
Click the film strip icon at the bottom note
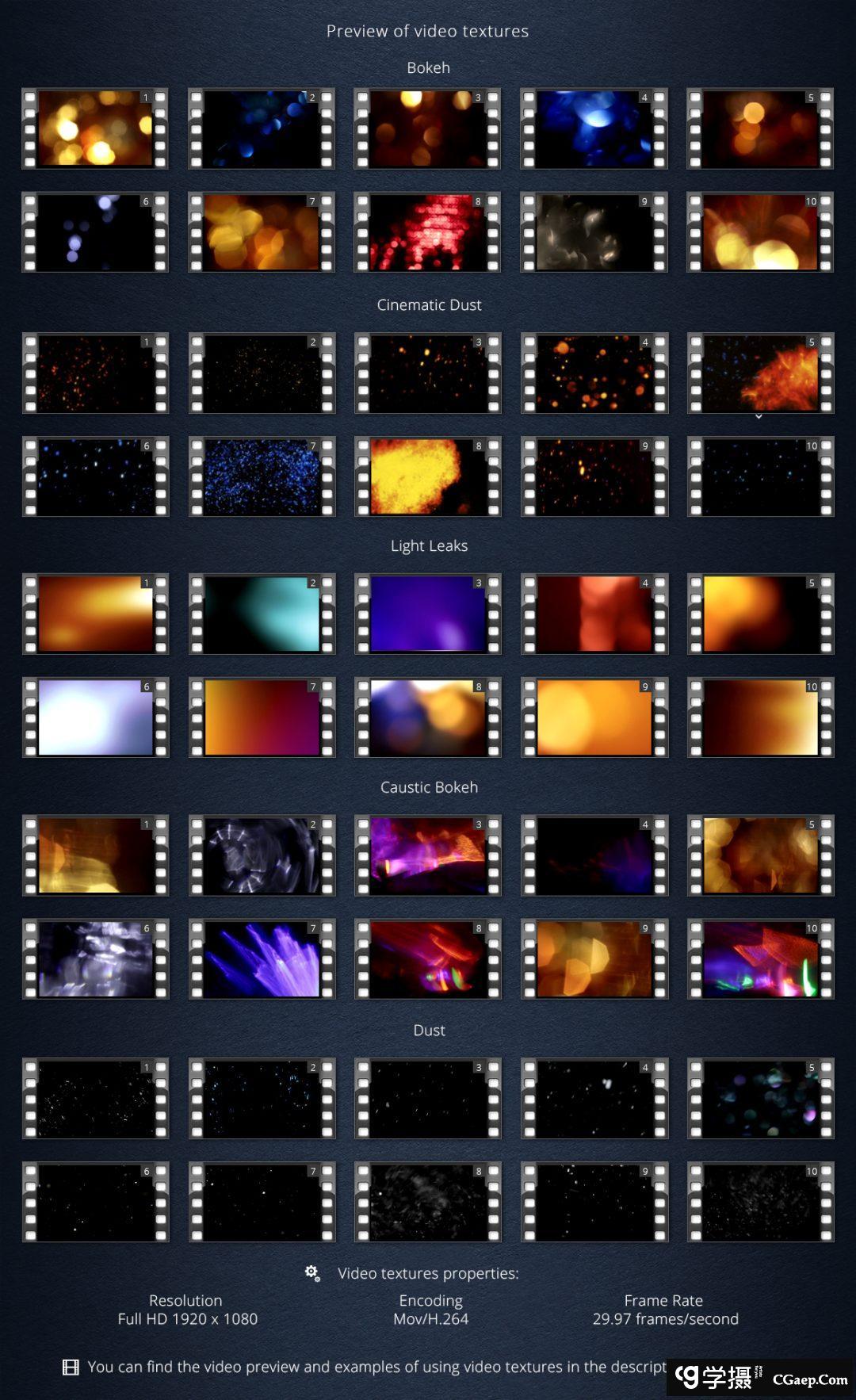point(71,1367)
